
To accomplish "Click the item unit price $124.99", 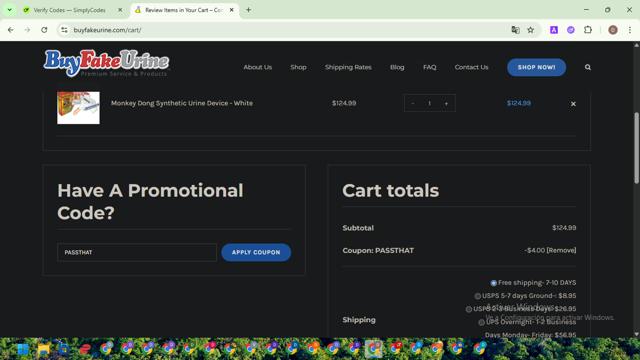I will coord(344,103).
